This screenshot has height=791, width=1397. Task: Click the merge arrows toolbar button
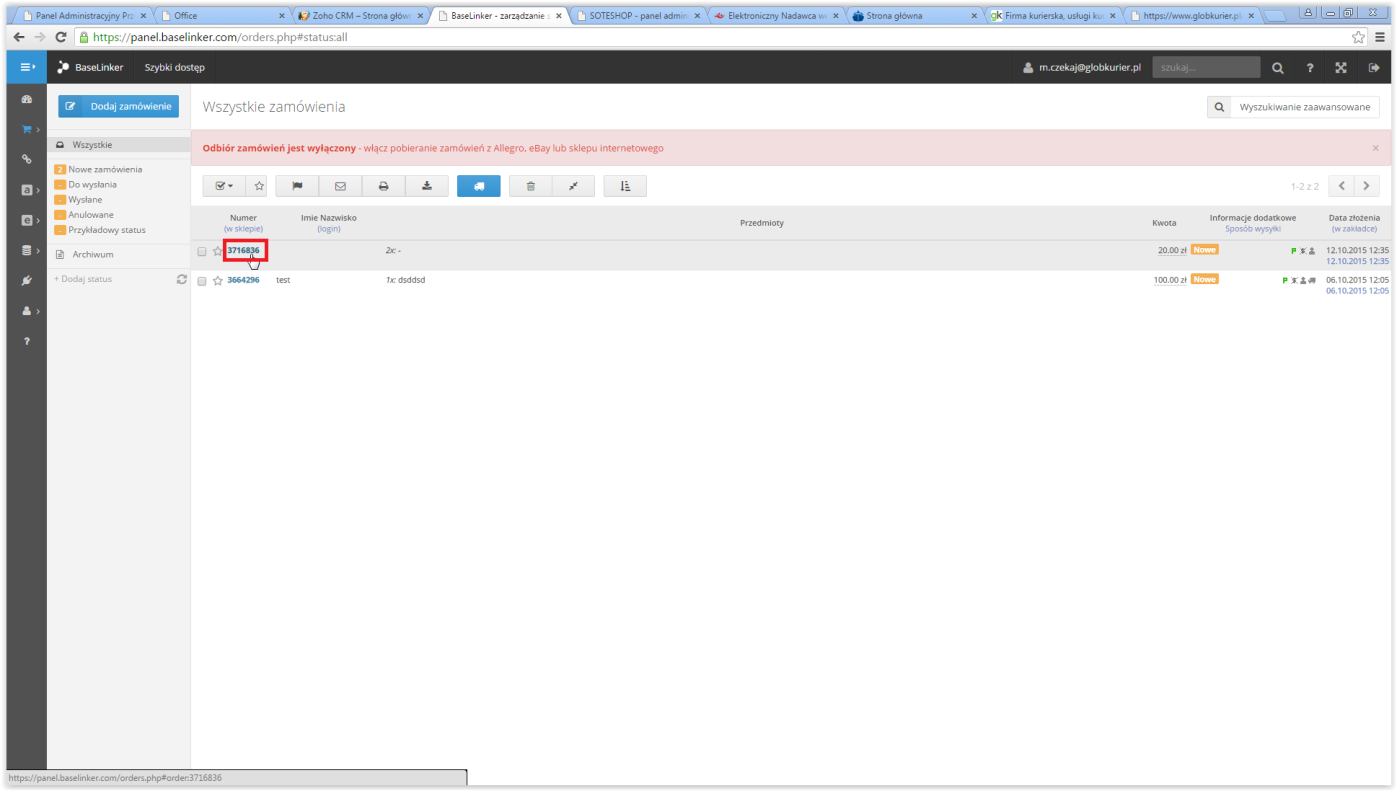coord(574,186)
